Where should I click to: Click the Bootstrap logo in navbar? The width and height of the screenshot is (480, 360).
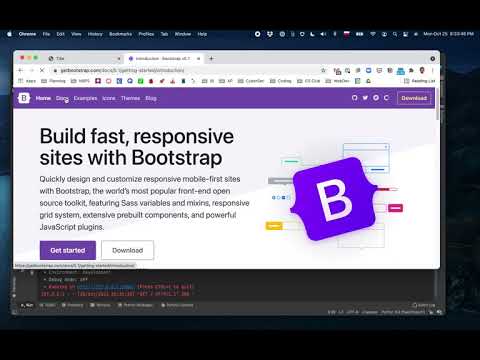pyautogui.click(x=24, y=98)
